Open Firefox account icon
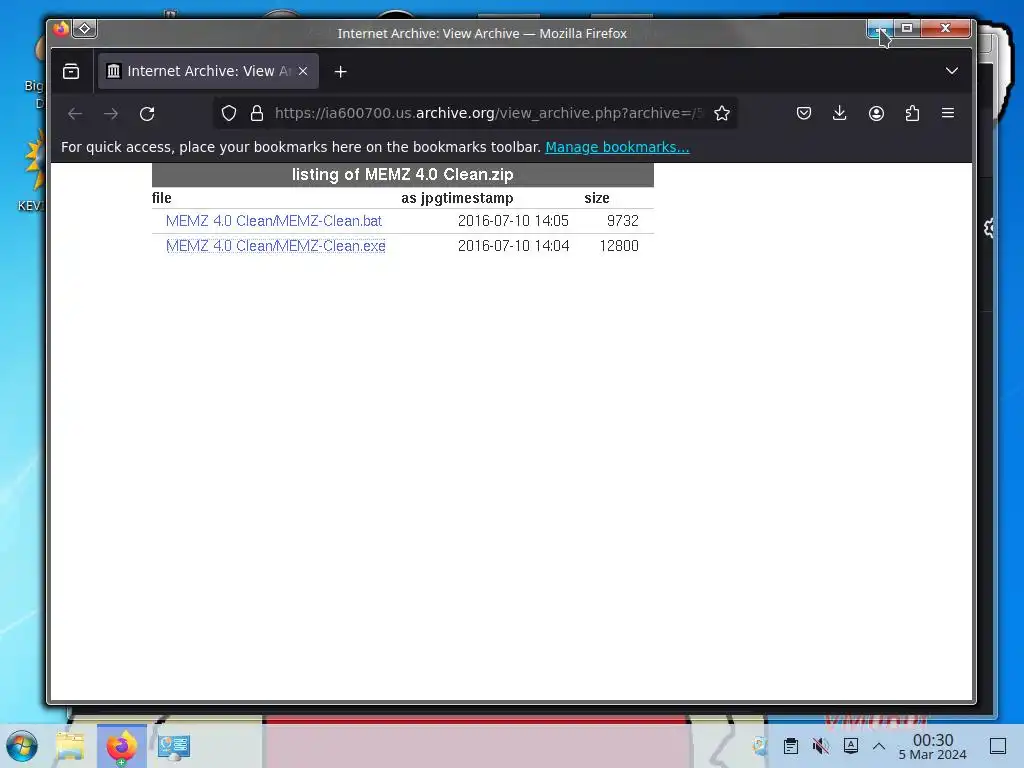 (876, 113)
